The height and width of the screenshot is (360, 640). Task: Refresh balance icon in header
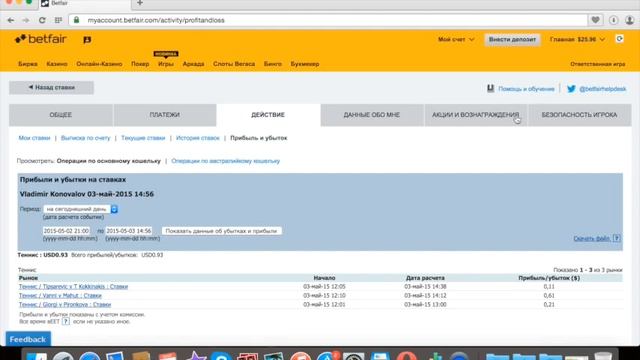click(x=620, y=39)
